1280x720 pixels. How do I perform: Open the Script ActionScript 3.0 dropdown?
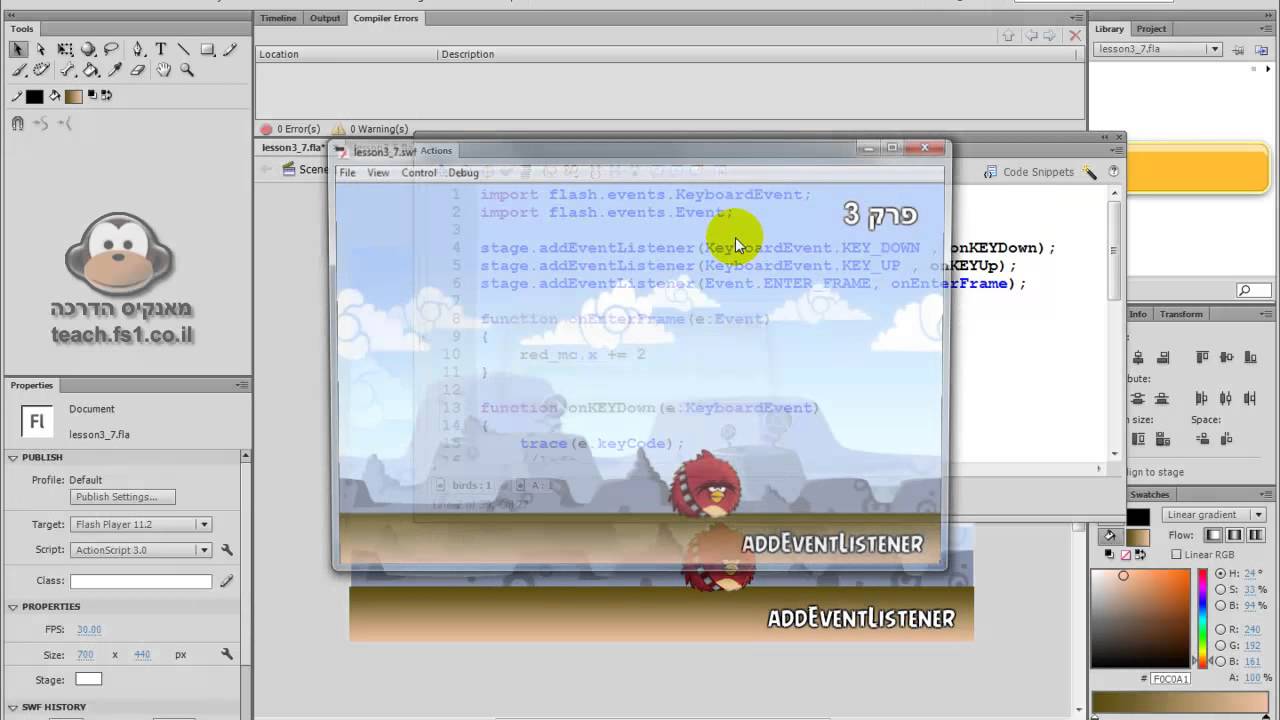141,550
